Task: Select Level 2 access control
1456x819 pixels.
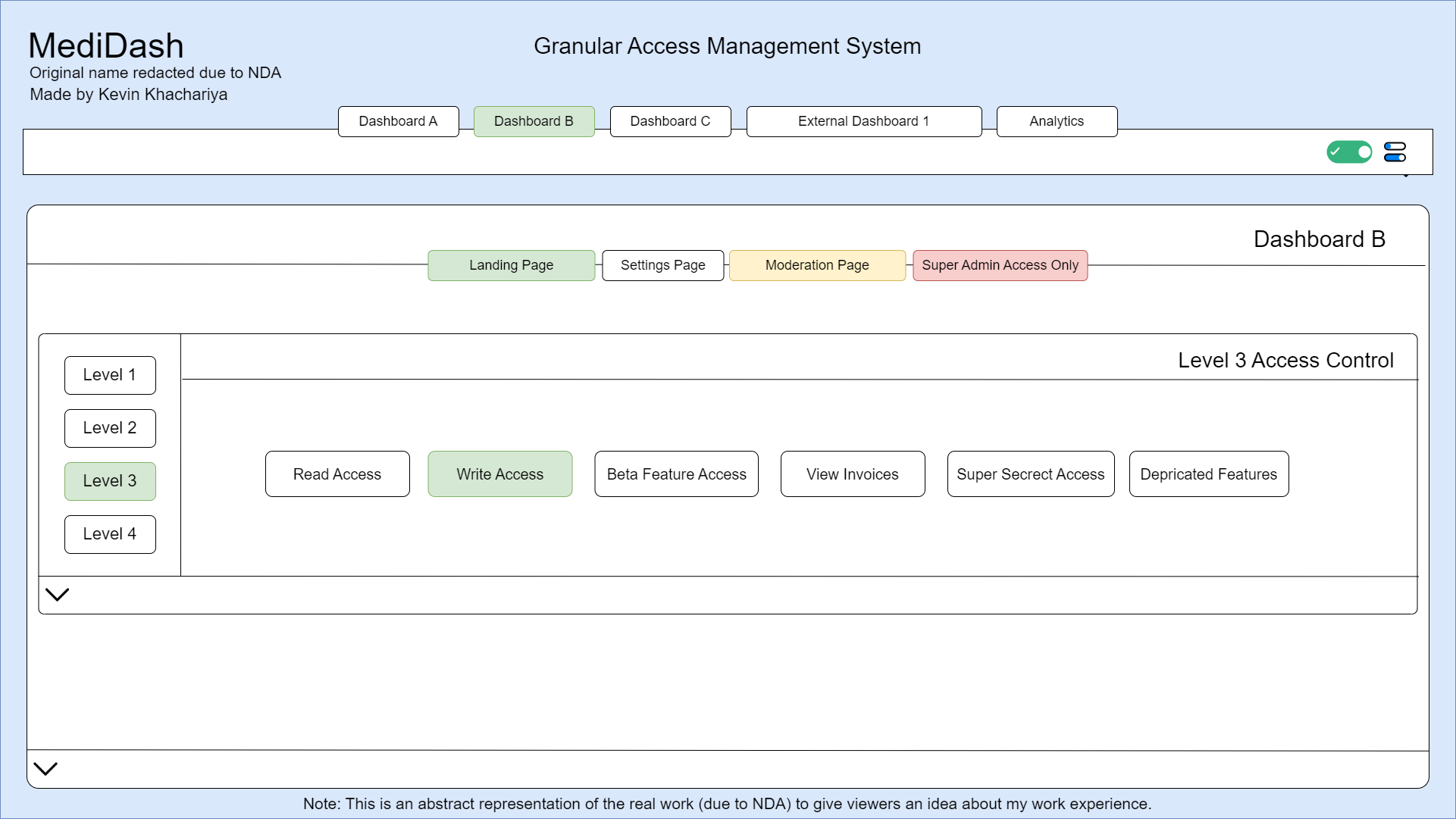Action: [x=109, y=427]
